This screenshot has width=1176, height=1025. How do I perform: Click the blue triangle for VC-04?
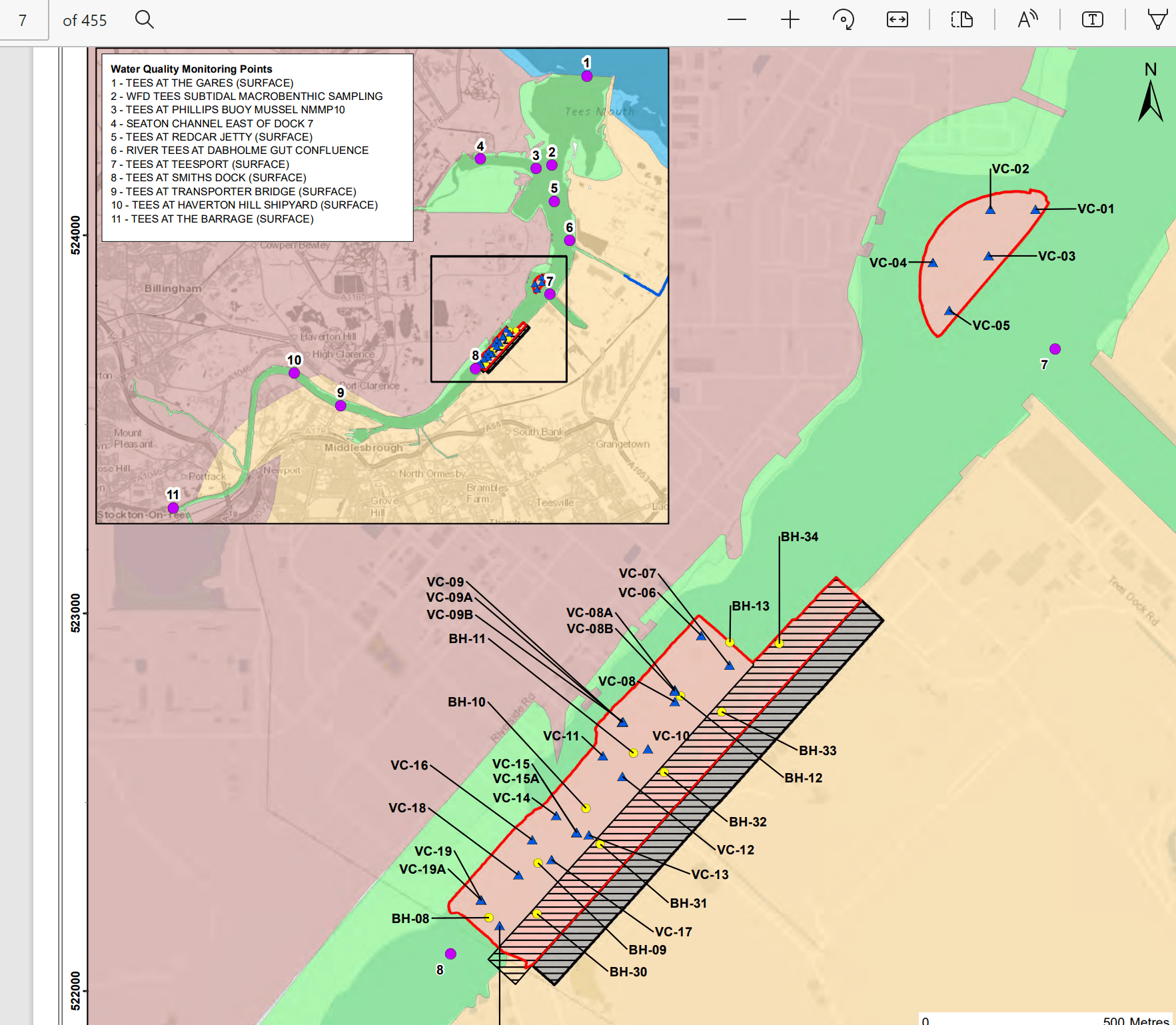933,263
